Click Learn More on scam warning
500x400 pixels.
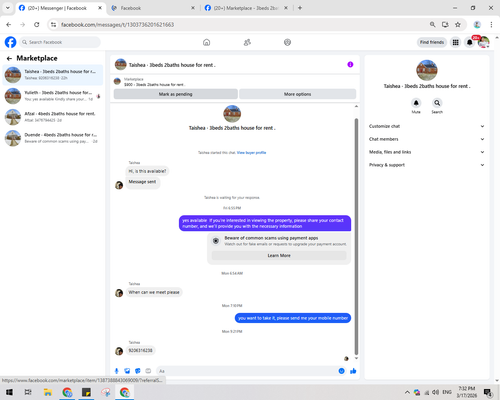(x=279, y=255)
